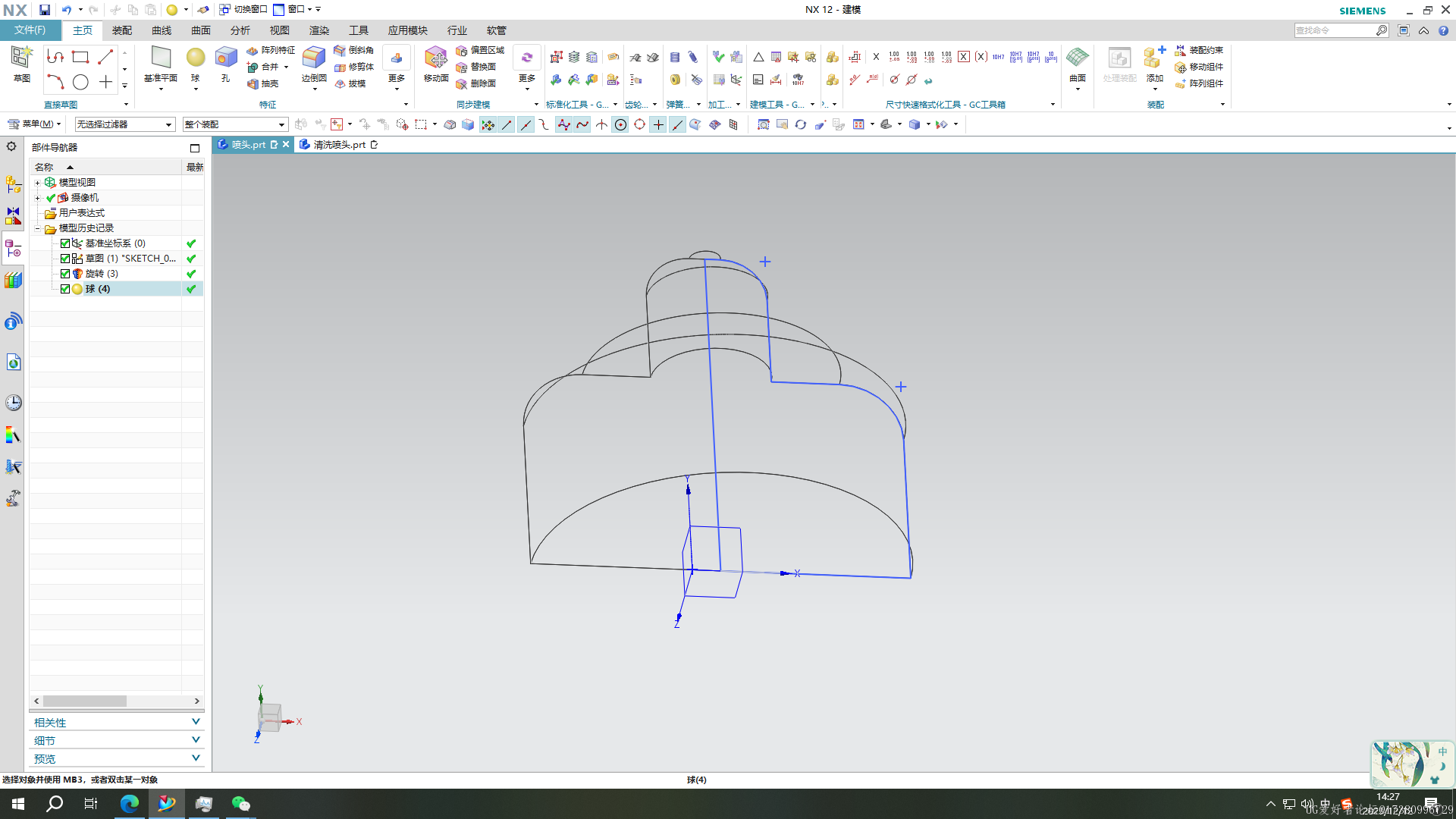The image size is (1456, 819).
Task: Switch to the 应用模块 ribbon tab
Action: click(x=408, y=30)
